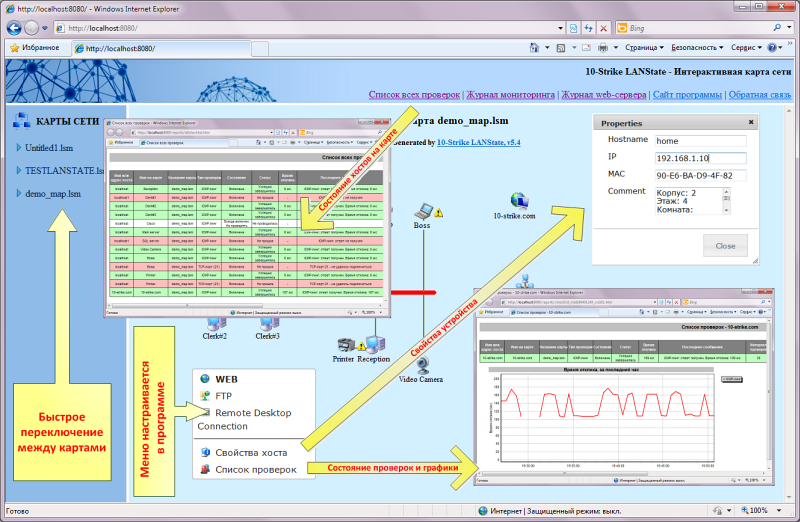Open the Безопасность menu
The width and height of the screenshot is (800, 522).
click(x=697, y=47)
